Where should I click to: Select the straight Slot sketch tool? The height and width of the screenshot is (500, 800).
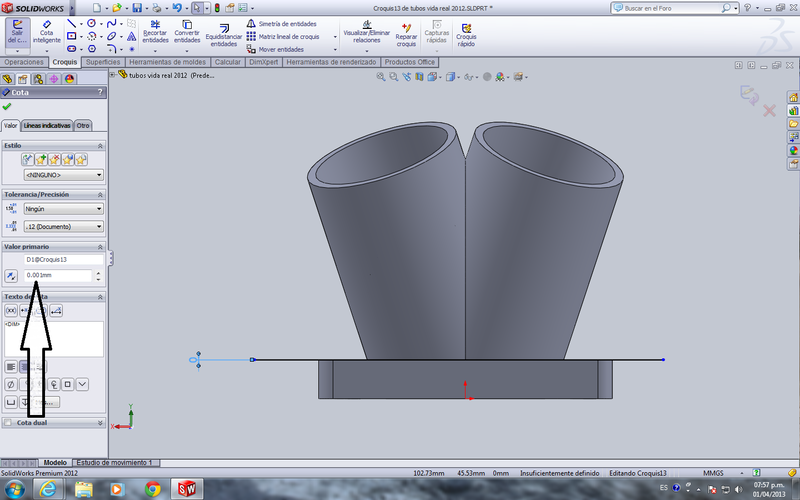(71, 49)
